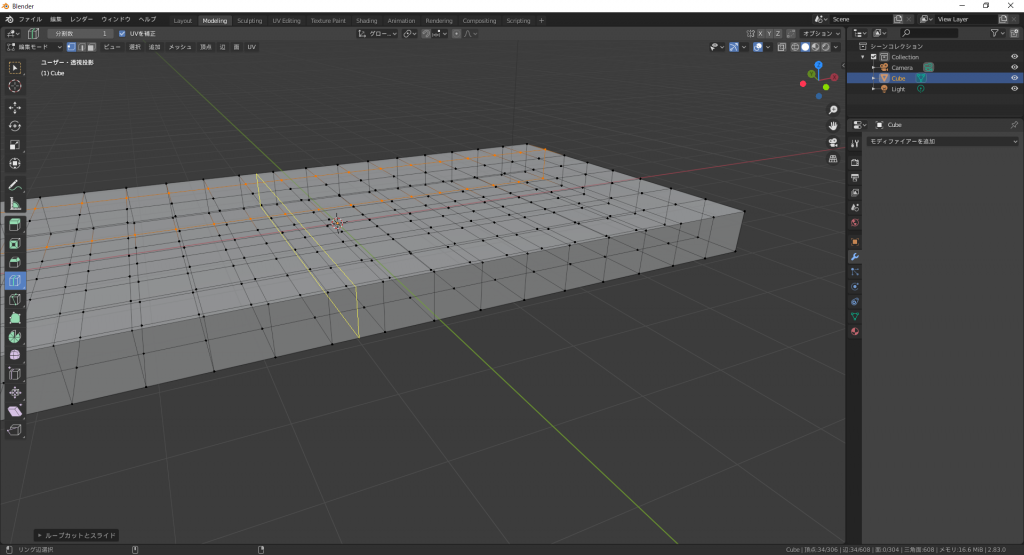The width and height of the screenshot is (1024, 555).
Task: Select the active Loop Cut tool
Action: 14,281
